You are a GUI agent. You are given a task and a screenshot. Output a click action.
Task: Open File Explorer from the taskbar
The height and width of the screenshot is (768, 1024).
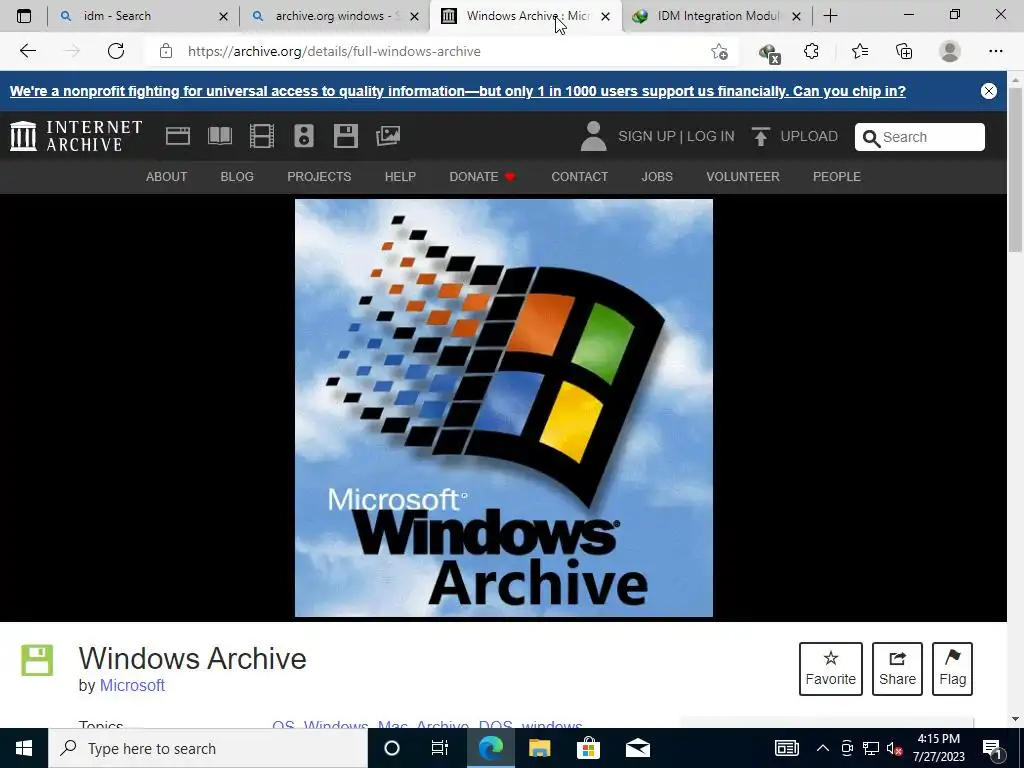539,748
